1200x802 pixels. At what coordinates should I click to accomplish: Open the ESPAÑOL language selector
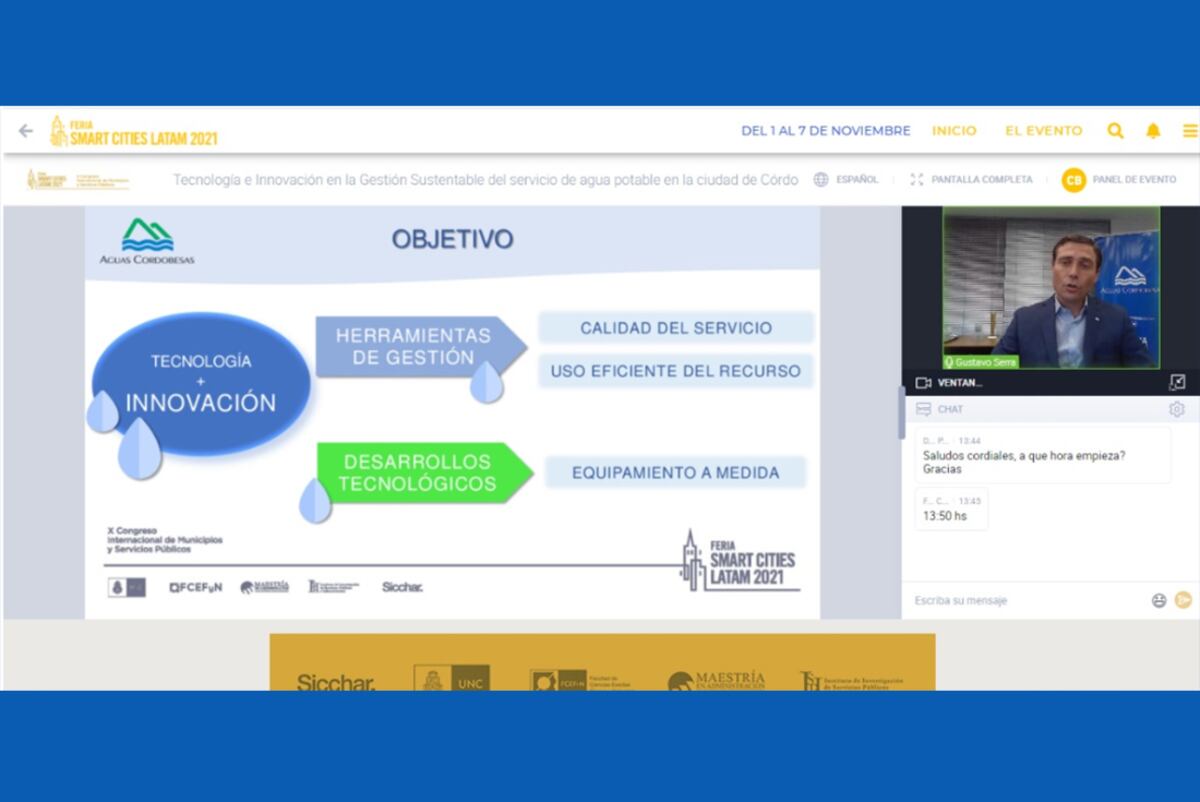857,180
